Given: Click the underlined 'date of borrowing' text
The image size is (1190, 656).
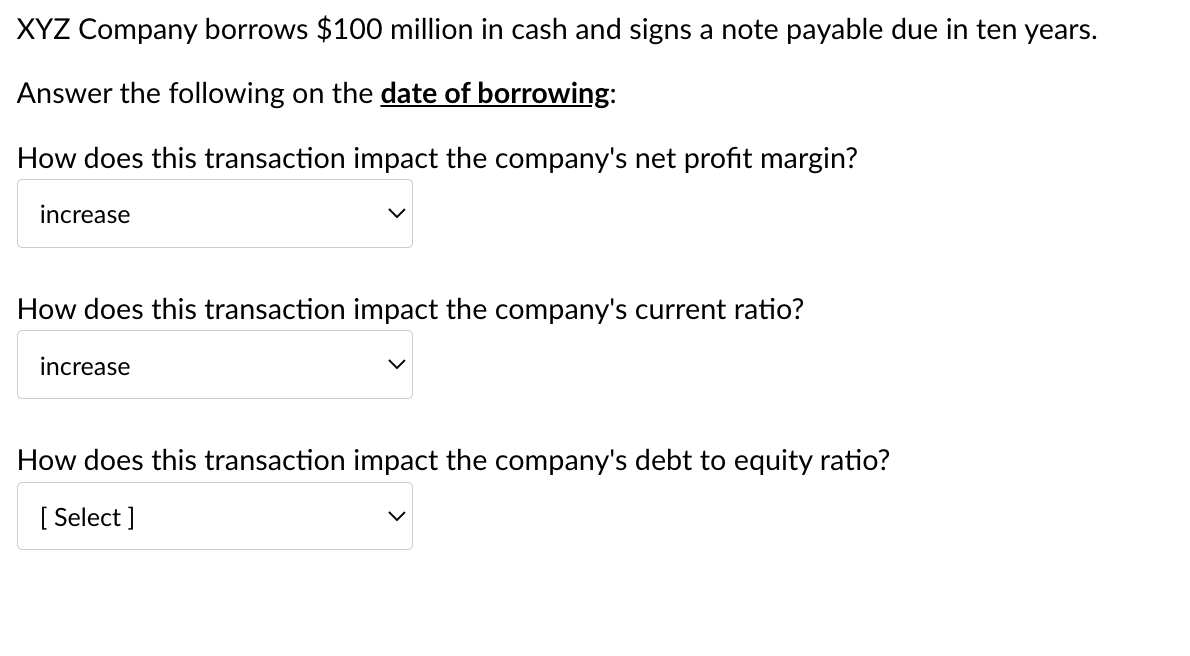Looking at the screenshot, I should click(x=493, y=92).
